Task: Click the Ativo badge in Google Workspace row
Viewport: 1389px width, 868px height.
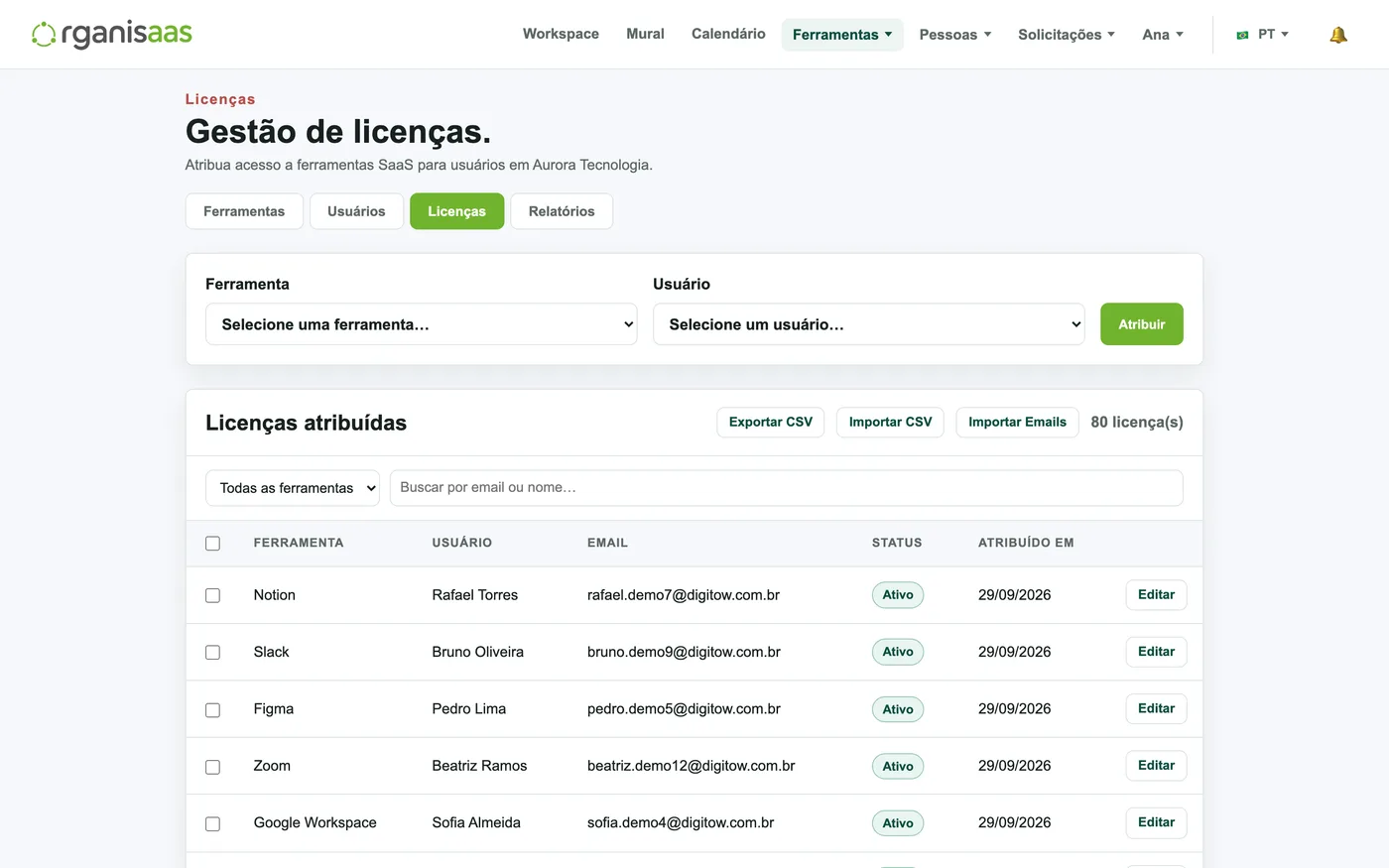Action: [898, 823]
